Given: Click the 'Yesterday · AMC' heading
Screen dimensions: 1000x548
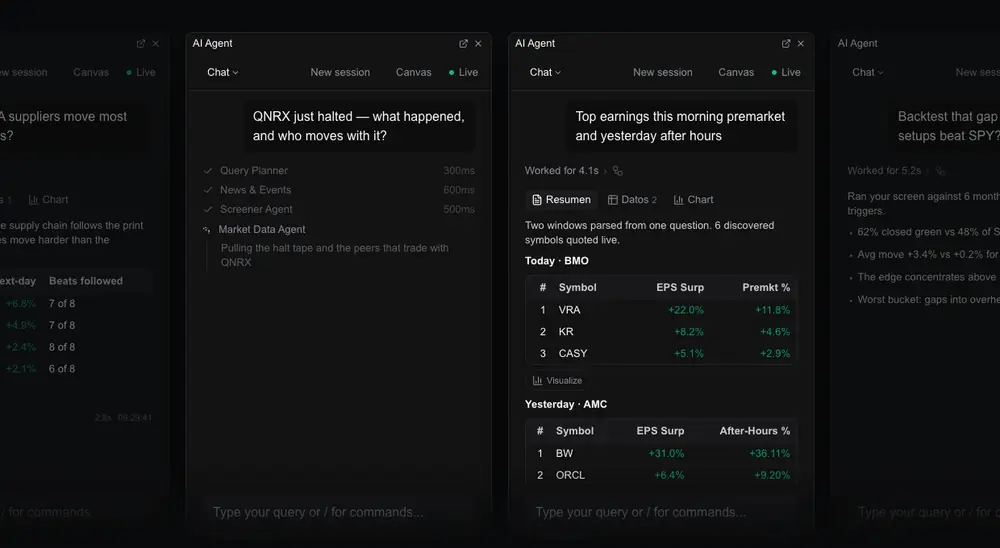Looking at the screenshot, I should point(566,404).
